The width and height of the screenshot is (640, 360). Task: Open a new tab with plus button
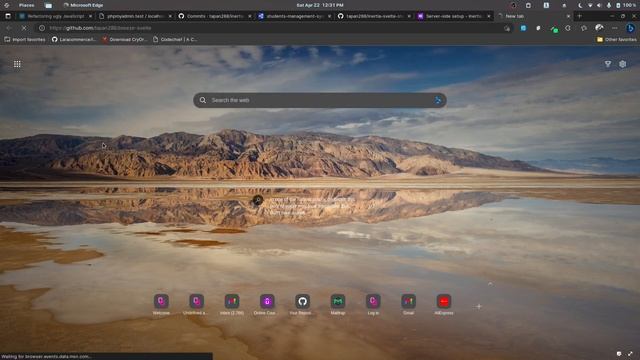(580, 16)
